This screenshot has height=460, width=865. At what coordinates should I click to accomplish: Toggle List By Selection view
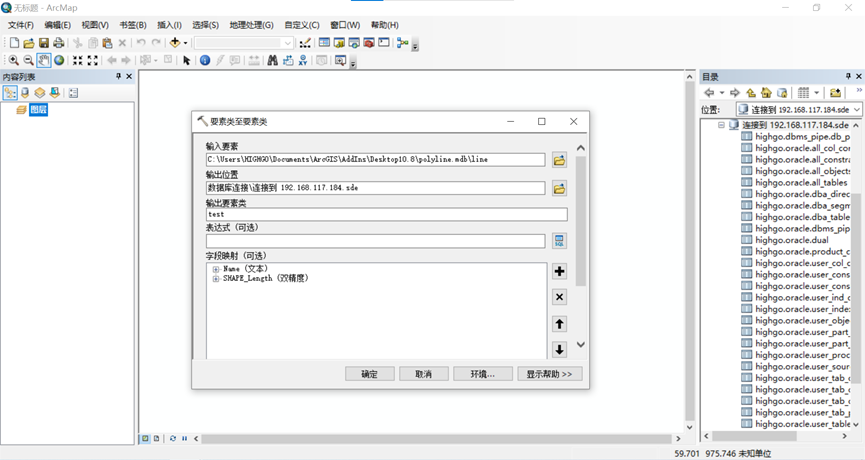point(55,93)
